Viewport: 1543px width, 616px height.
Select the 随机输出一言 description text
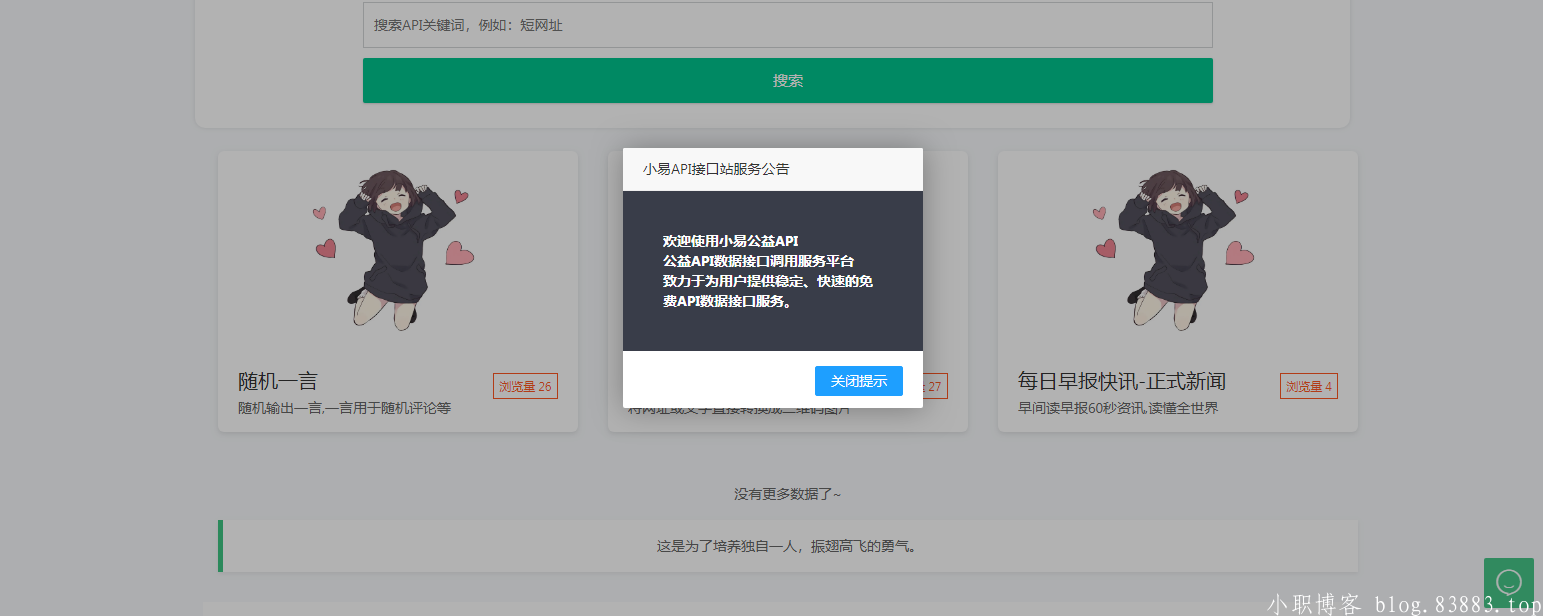click(x=344, y=408)
